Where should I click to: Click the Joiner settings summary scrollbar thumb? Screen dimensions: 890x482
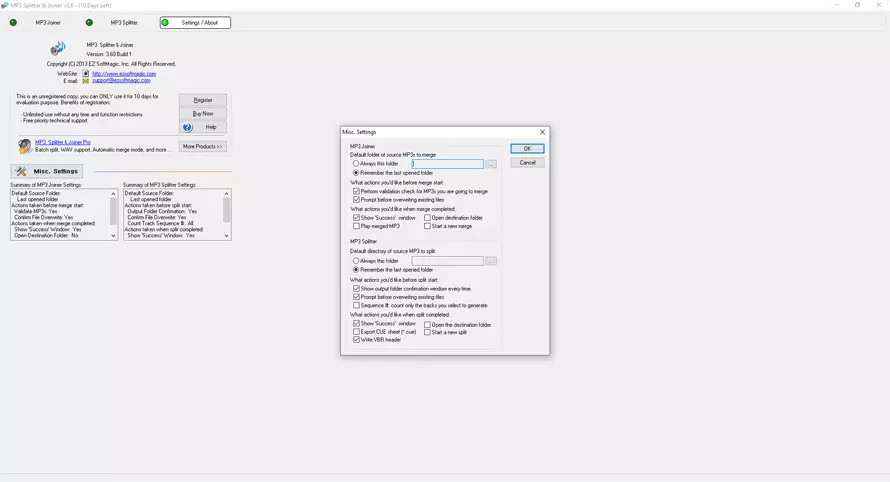tap(113, 211)
